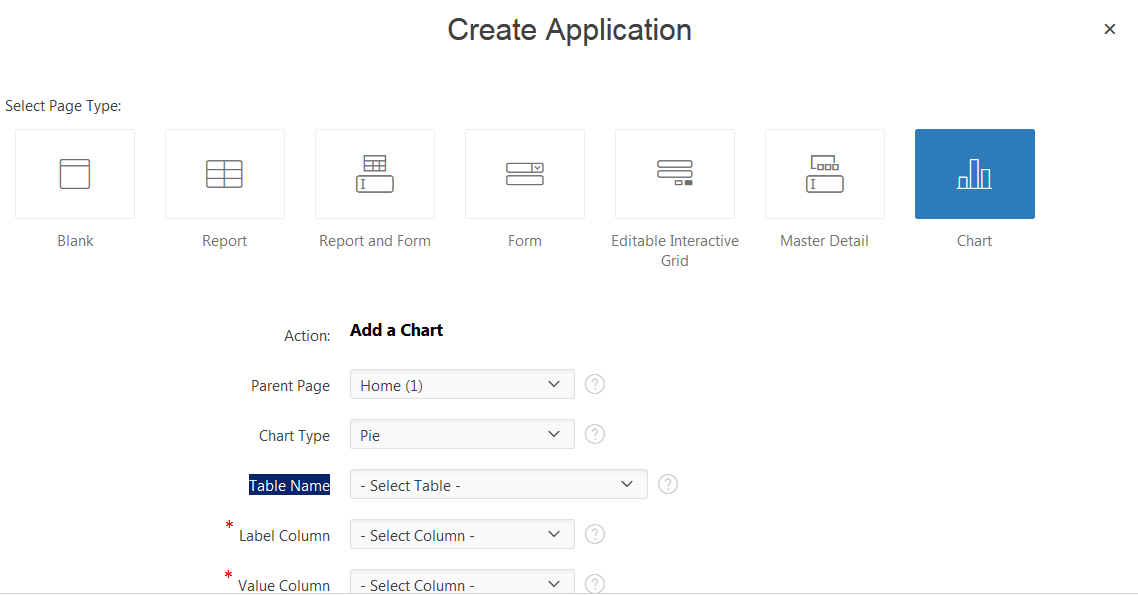Viewport: 1138px width, 595px height.
Task: Open the Label Column dropdown
Action: pos(461,534)
